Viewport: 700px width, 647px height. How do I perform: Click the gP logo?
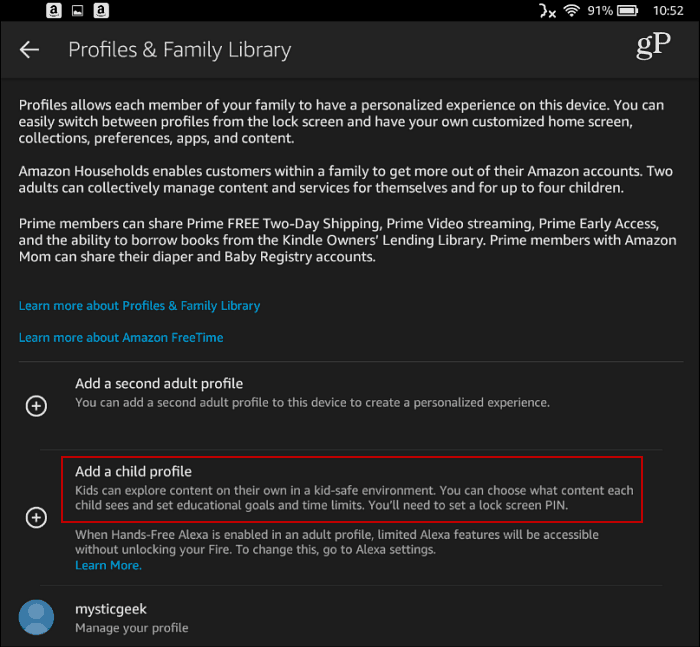pos(653,46)
